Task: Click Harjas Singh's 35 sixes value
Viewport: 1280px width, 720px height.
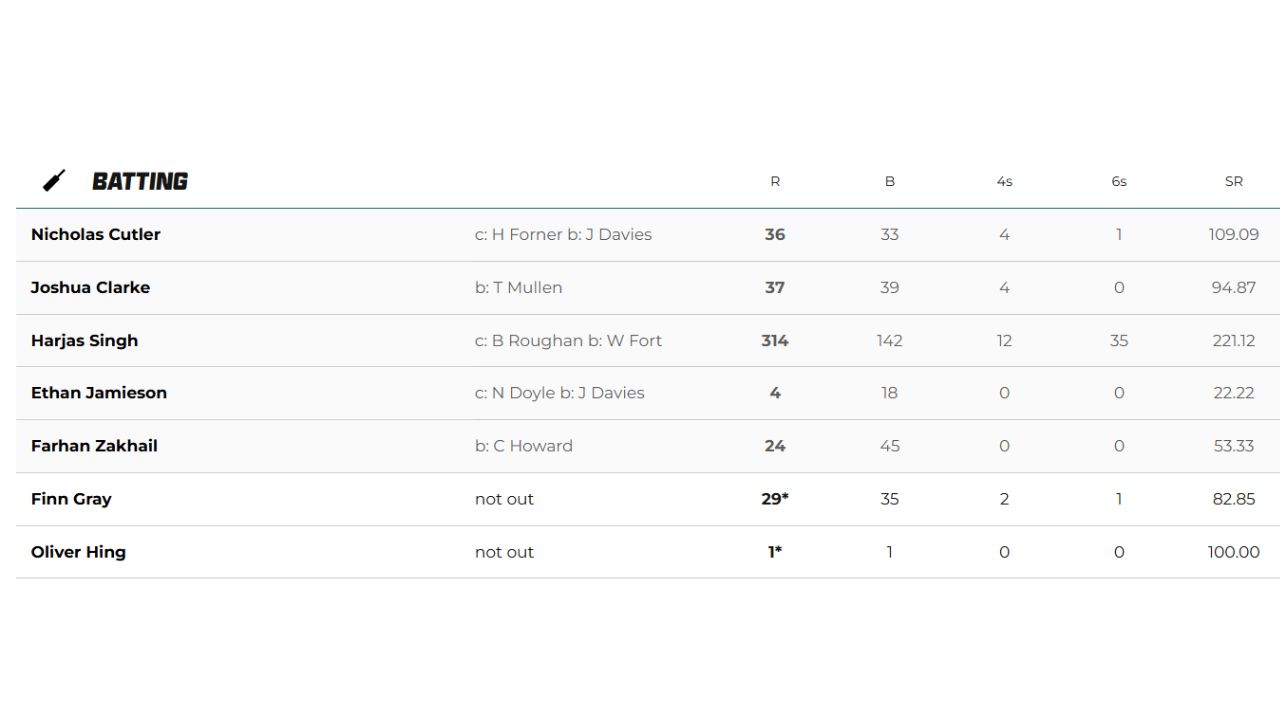Action: (1119, 341)
